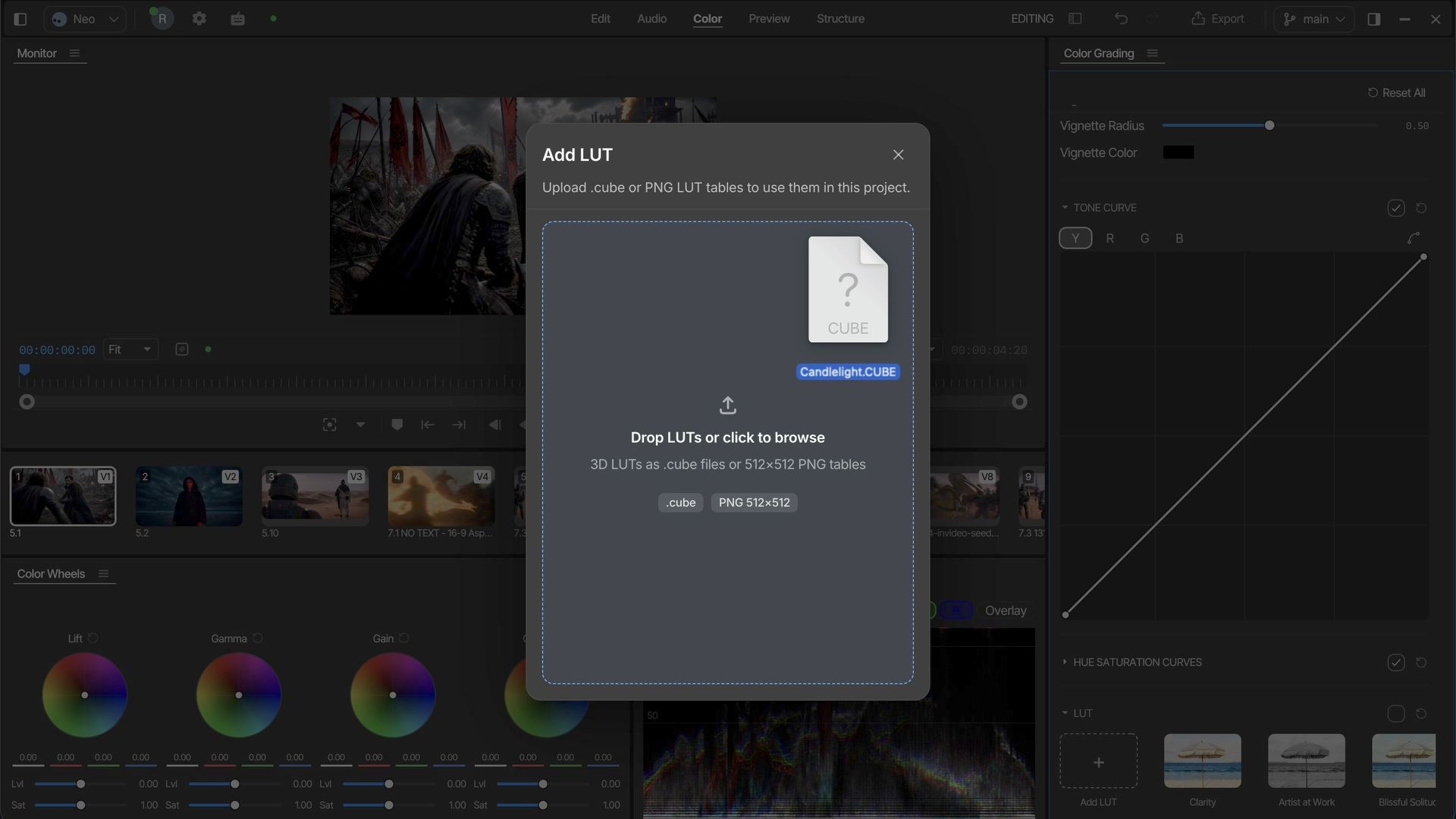Reset the Tone Curve section

click(1422, 208)
